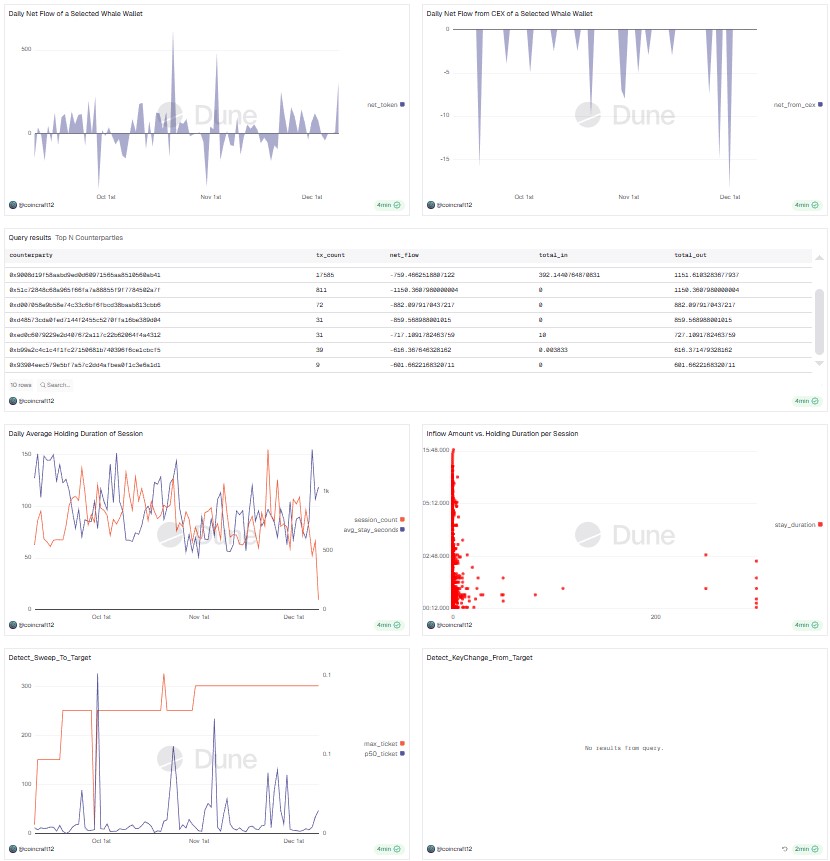Click the revert arrow icon beside the 2min badge

(x=784, y=849)
